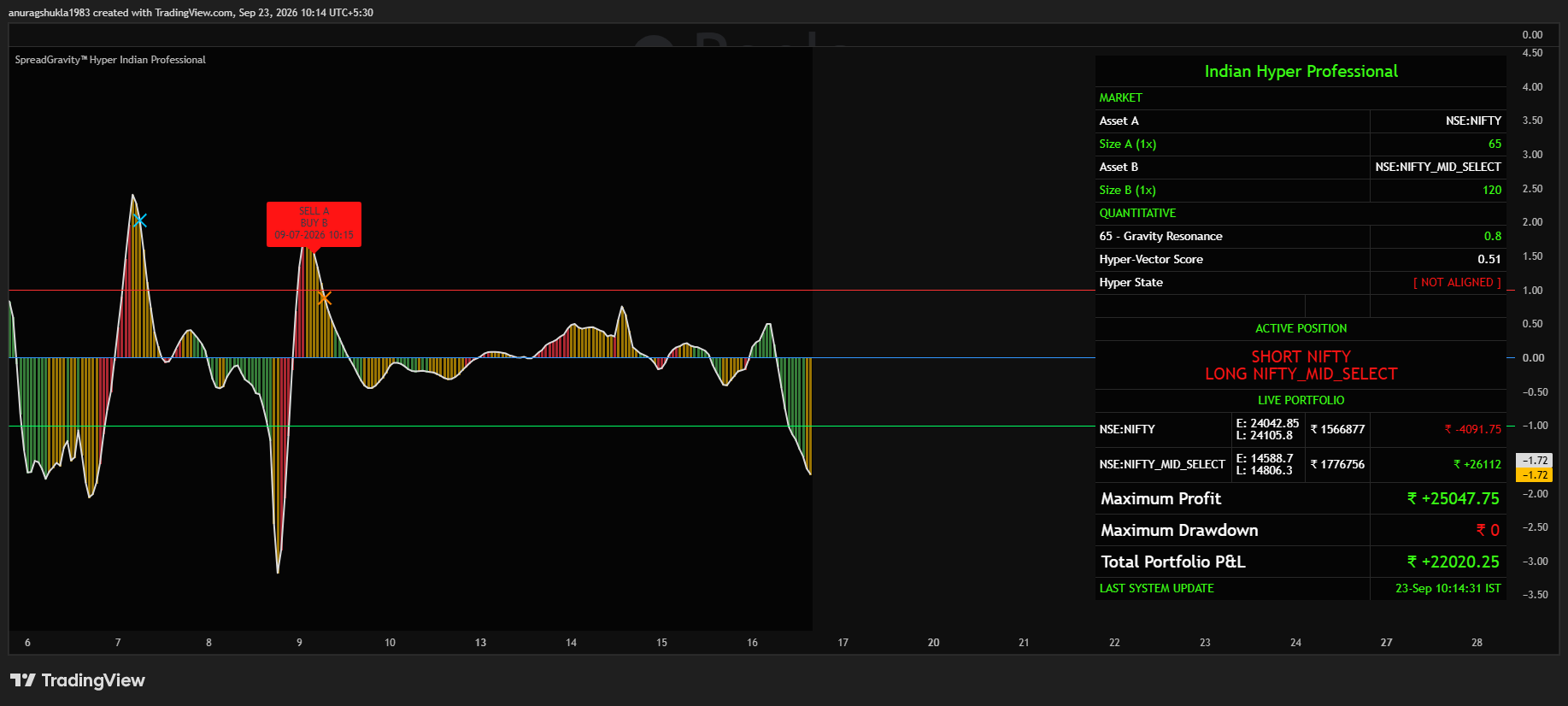The width and height of the screenshot is (1568, 706).
Task: Click the TradingView logo
Action: [78, 680]
